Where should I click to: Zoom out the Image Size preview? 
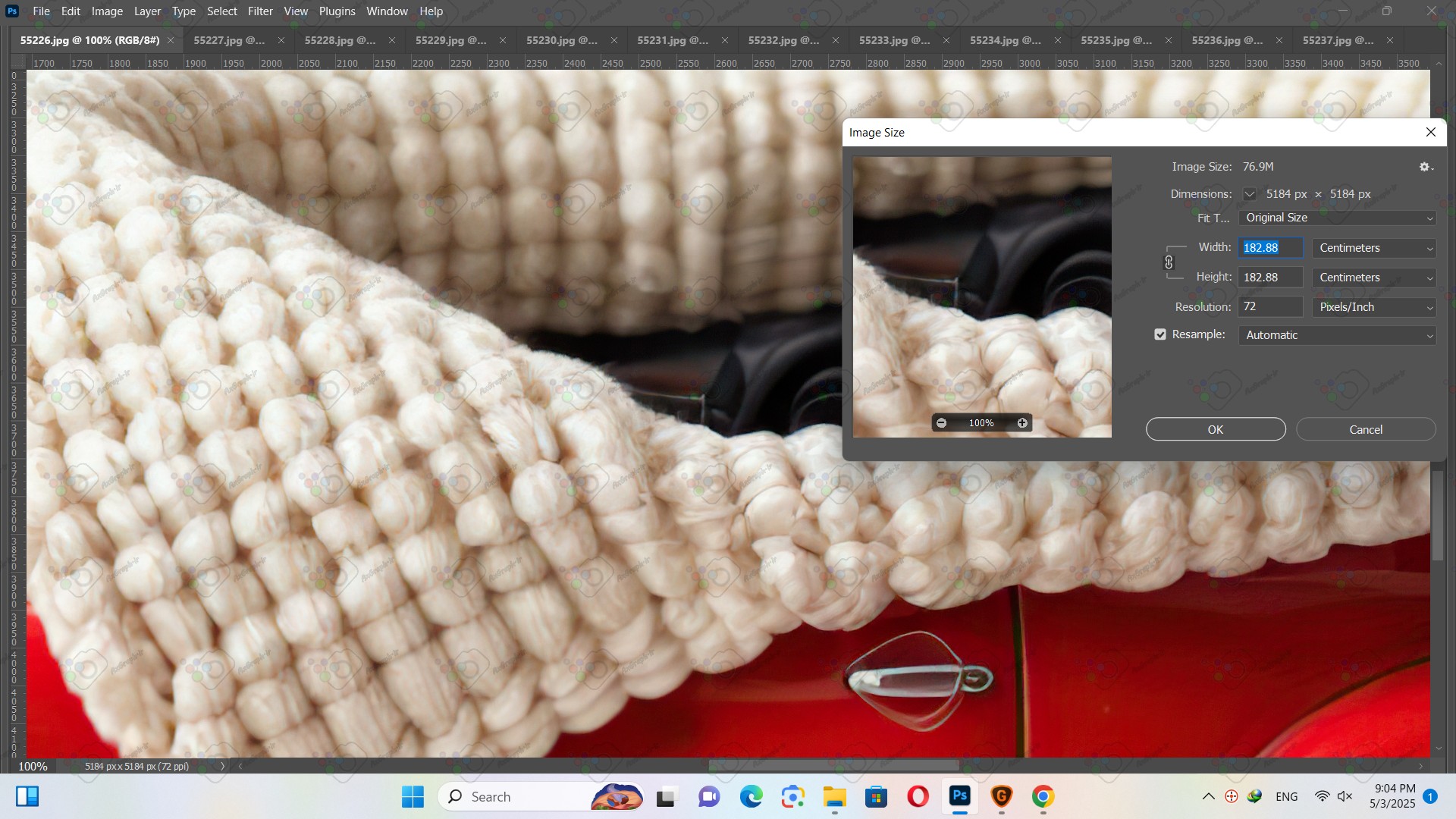[941, 423]
